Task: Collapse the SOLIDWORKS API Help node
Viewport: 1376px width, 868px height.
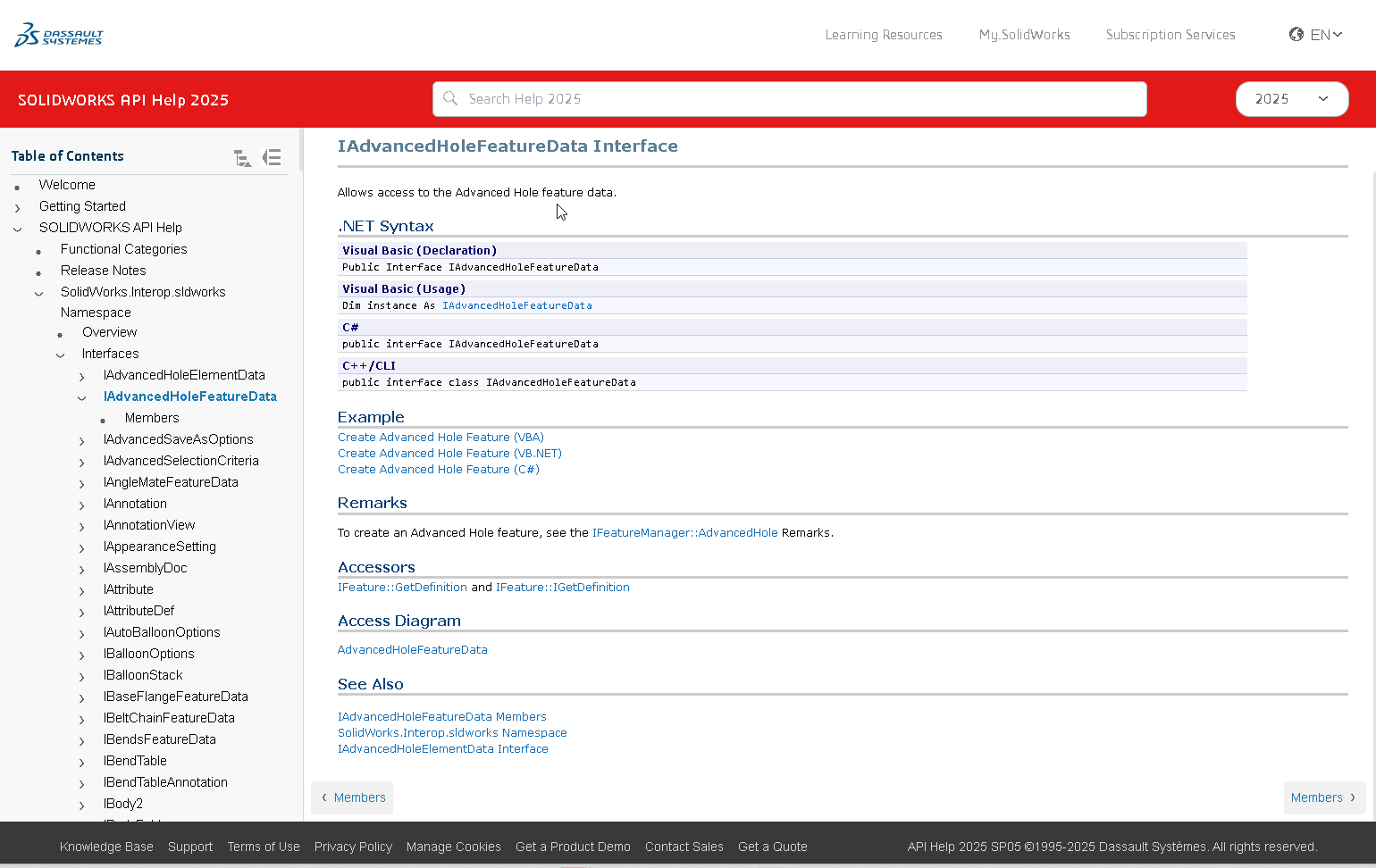Action: [17, 229]
